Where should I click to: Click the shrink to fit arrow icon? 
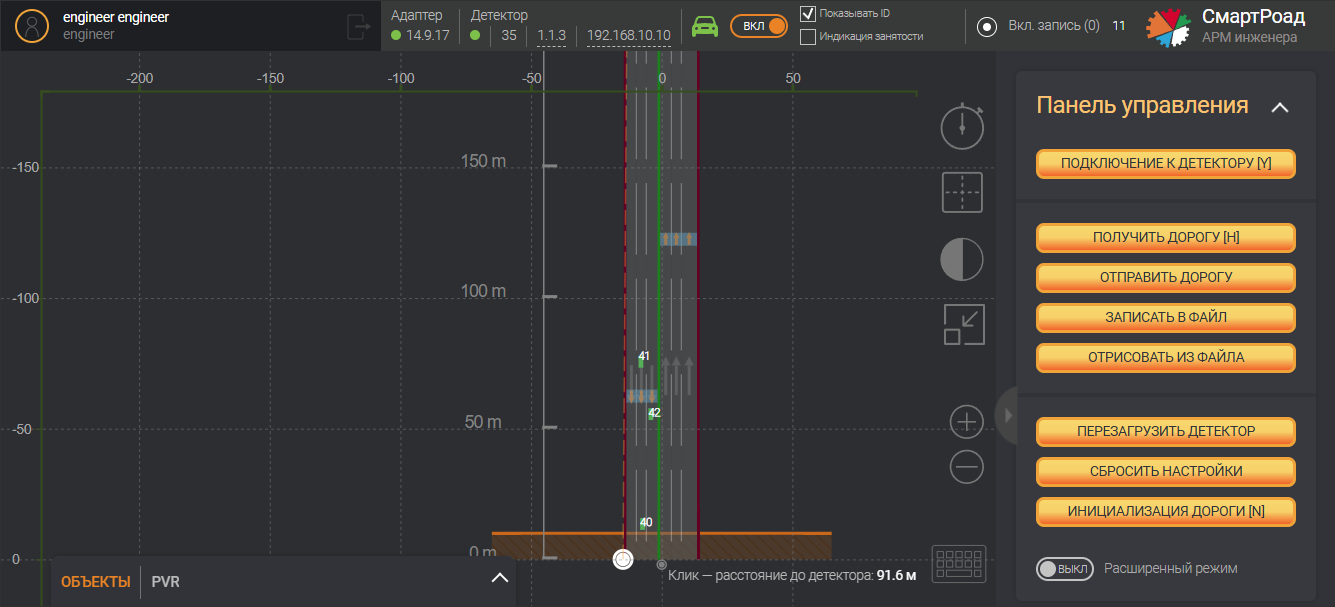tap(964, 325)
